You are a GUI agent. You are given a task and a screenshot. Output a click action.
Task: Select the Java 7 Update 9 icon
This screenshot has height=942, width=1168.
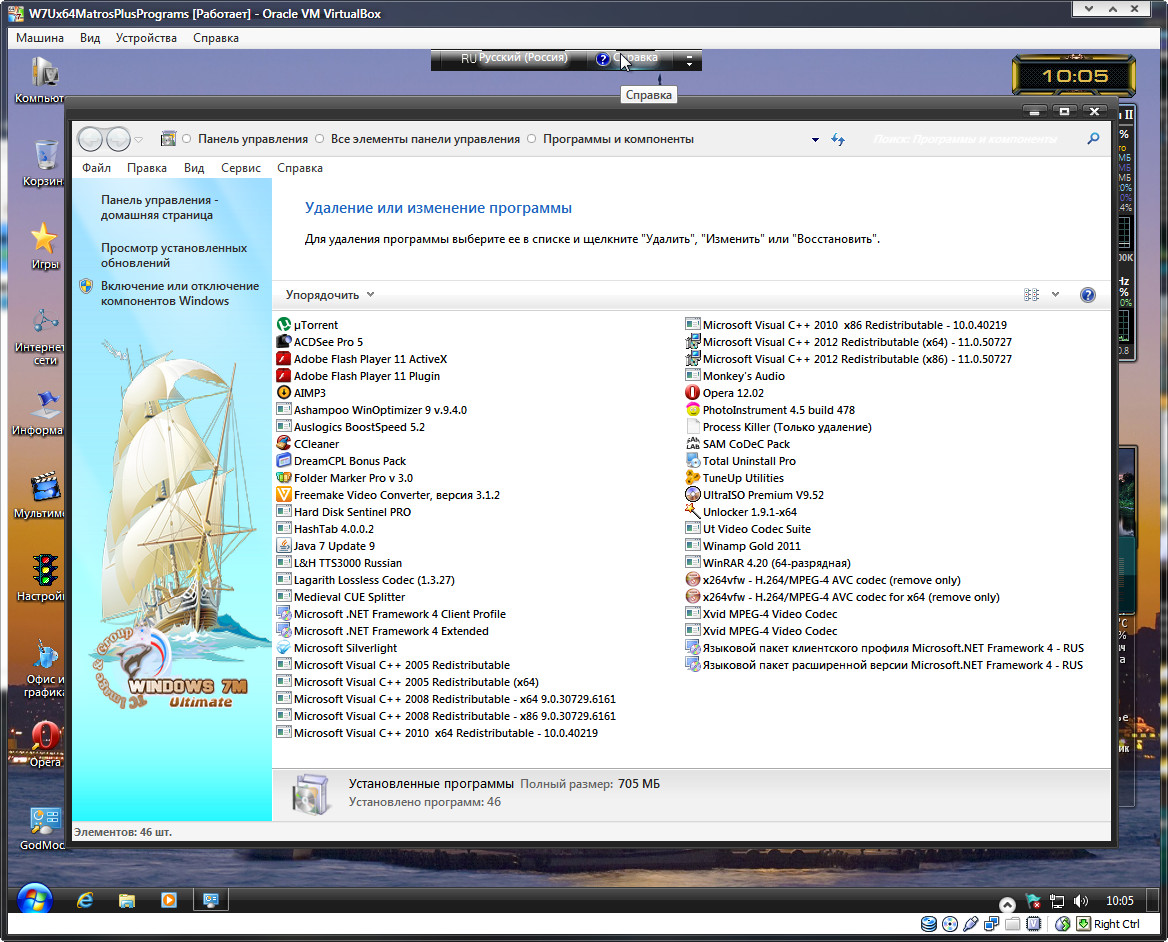click(283, 546)
